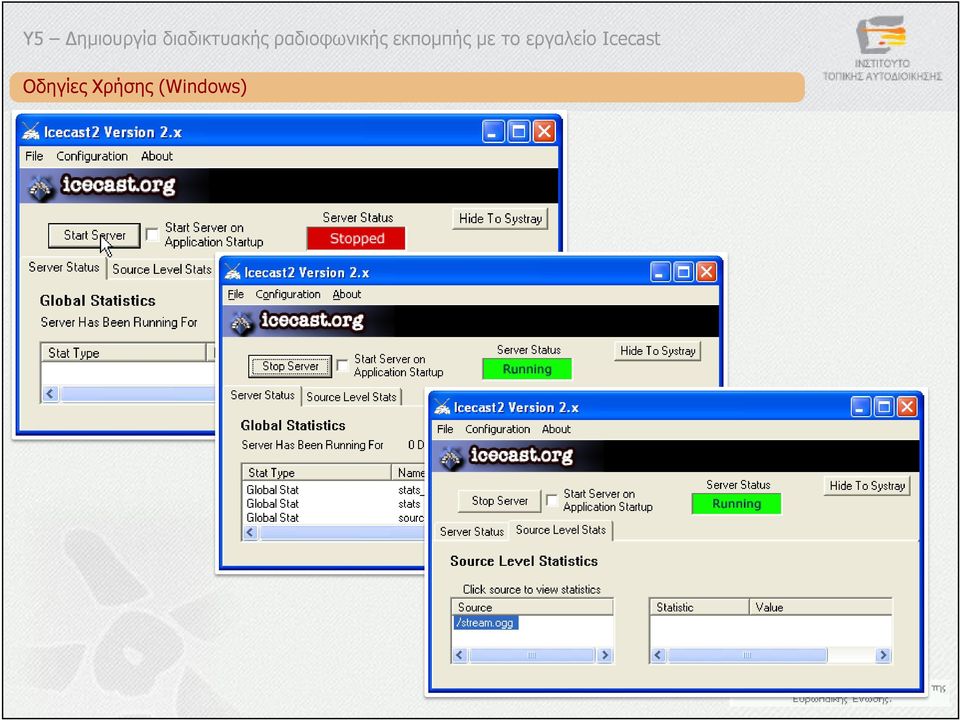Click right scroll arrow under the Source list
The height and width of the screenshot is (720, 960).
point(605,655)
